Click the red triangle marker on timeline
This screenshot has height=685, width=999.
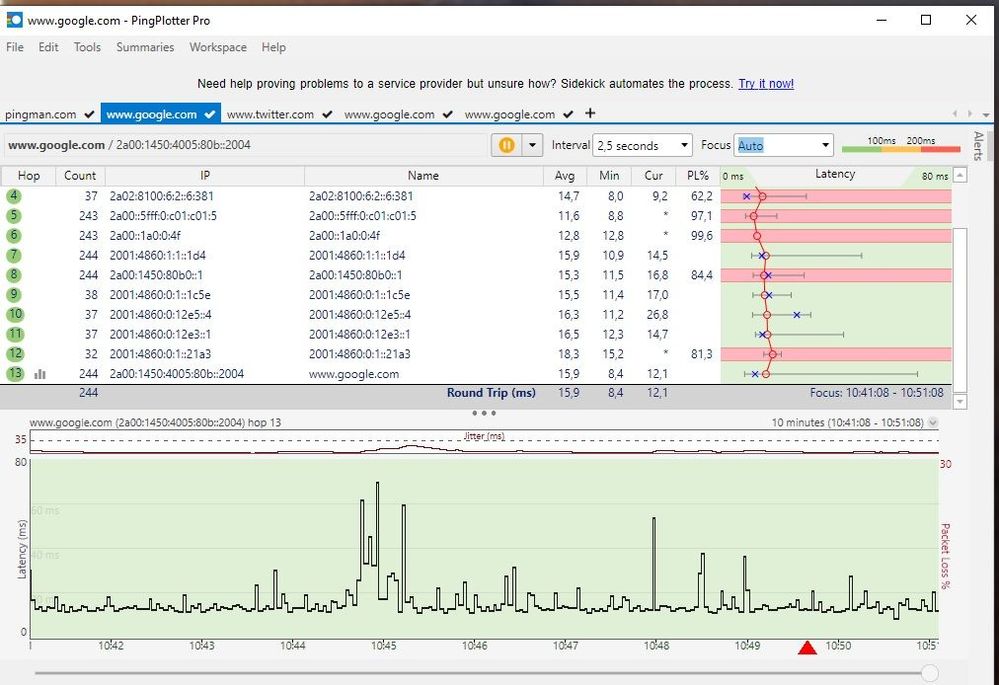[x=807, y=647]
